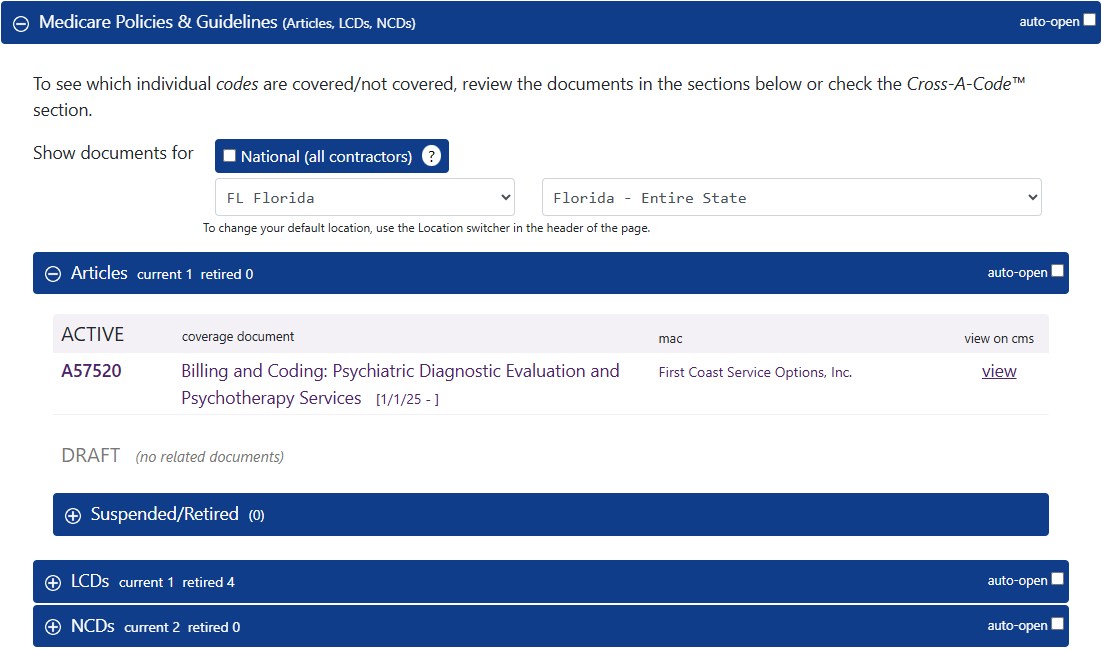Expand LCDs section plus icon

[53, 583]
